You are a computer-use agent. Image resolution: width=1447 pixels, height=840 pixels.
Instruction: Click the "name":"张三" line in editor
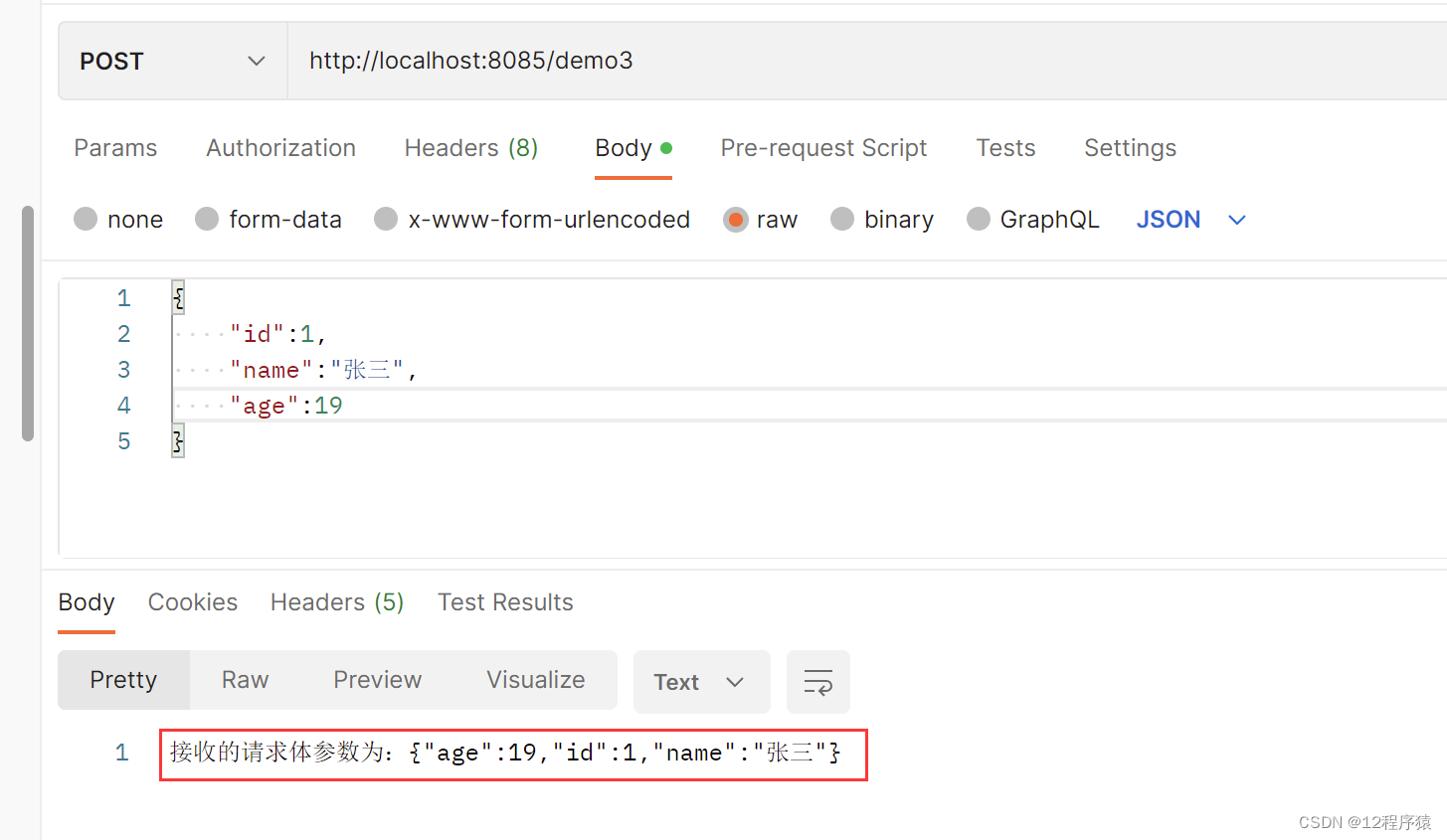[322, 370]
